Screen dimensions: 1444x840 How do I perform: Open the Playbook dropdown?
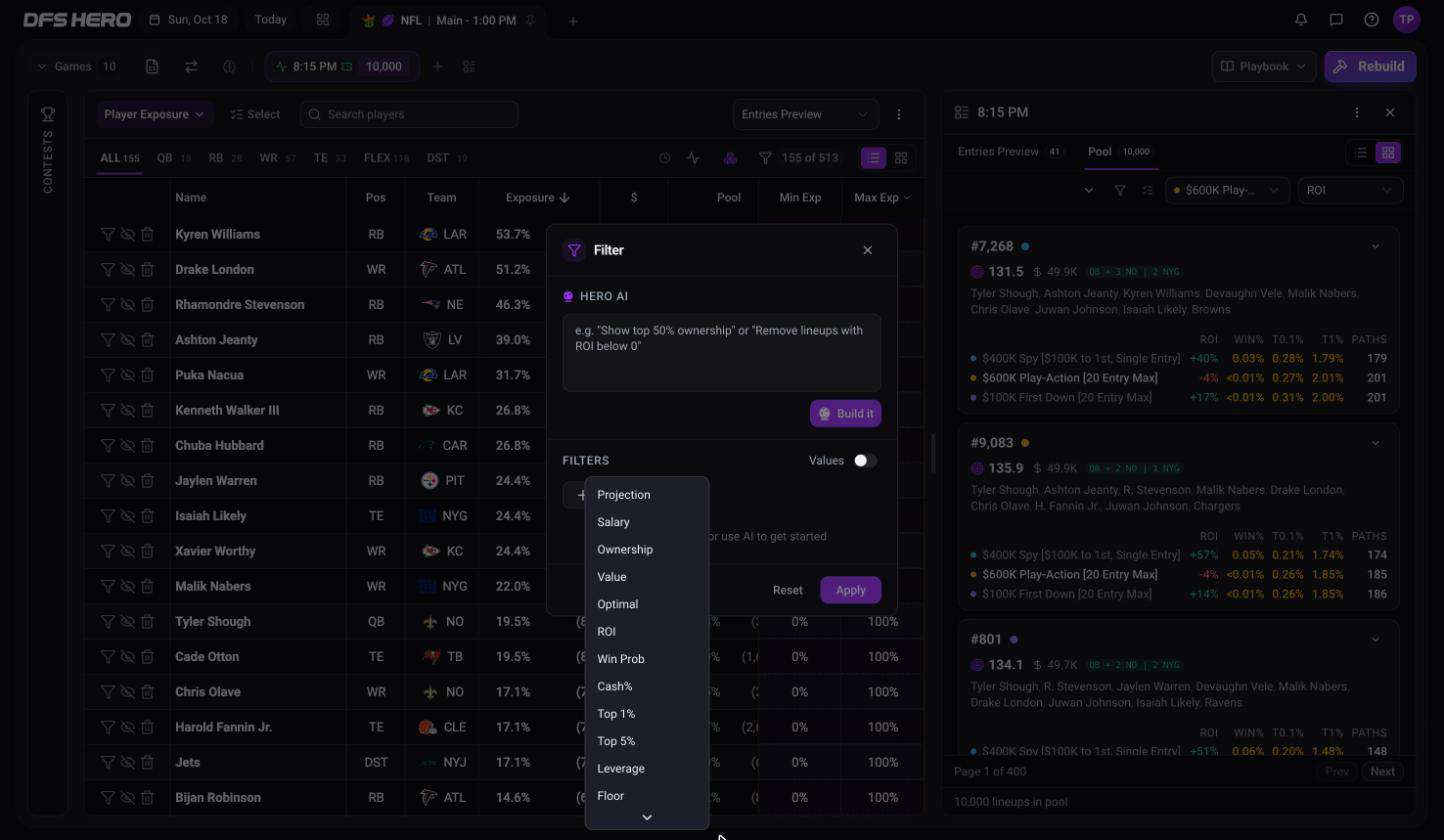point(1264,66)
